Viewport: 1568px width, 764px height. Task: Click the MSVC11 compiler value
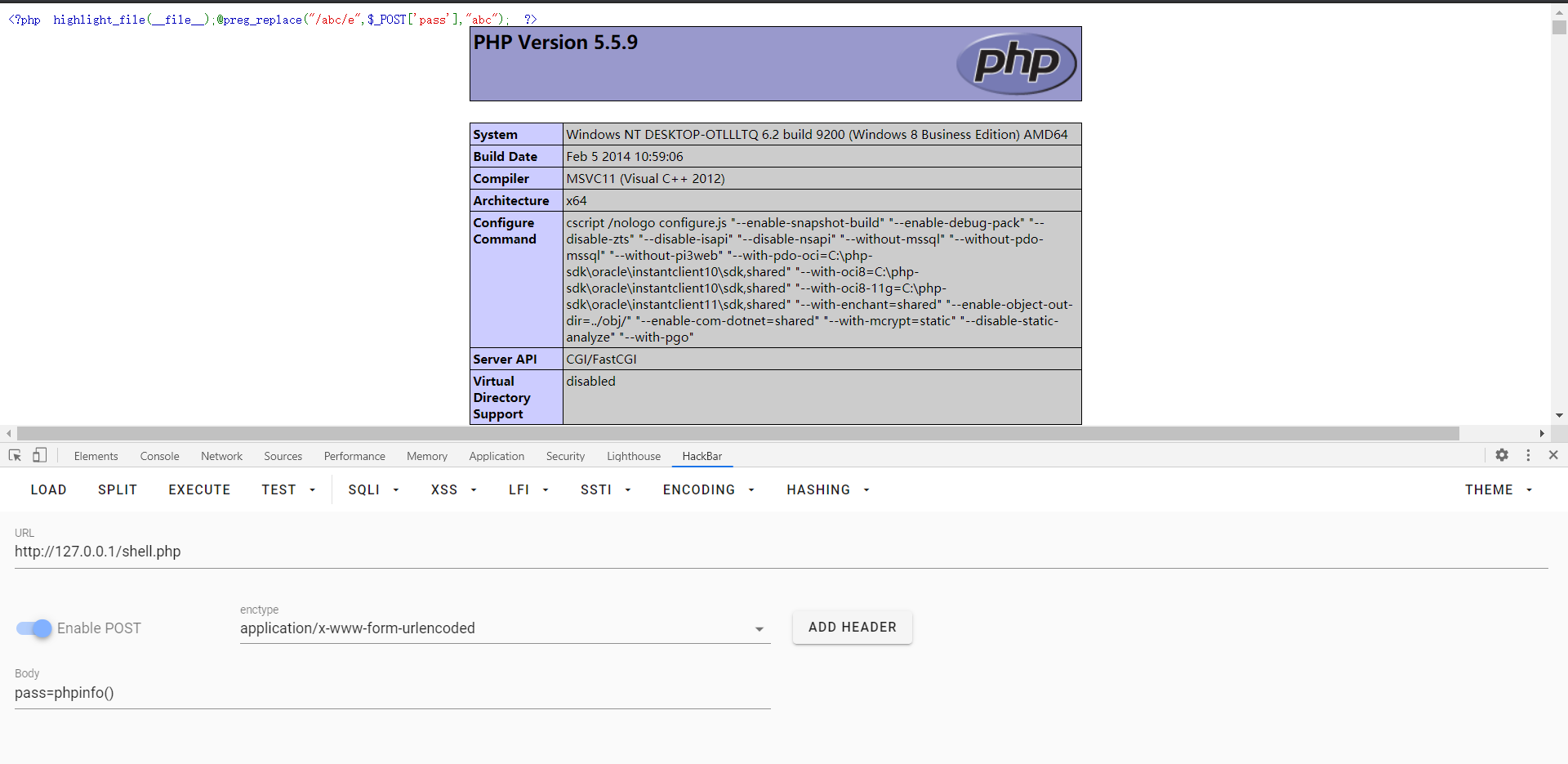(x=645, y=179)
